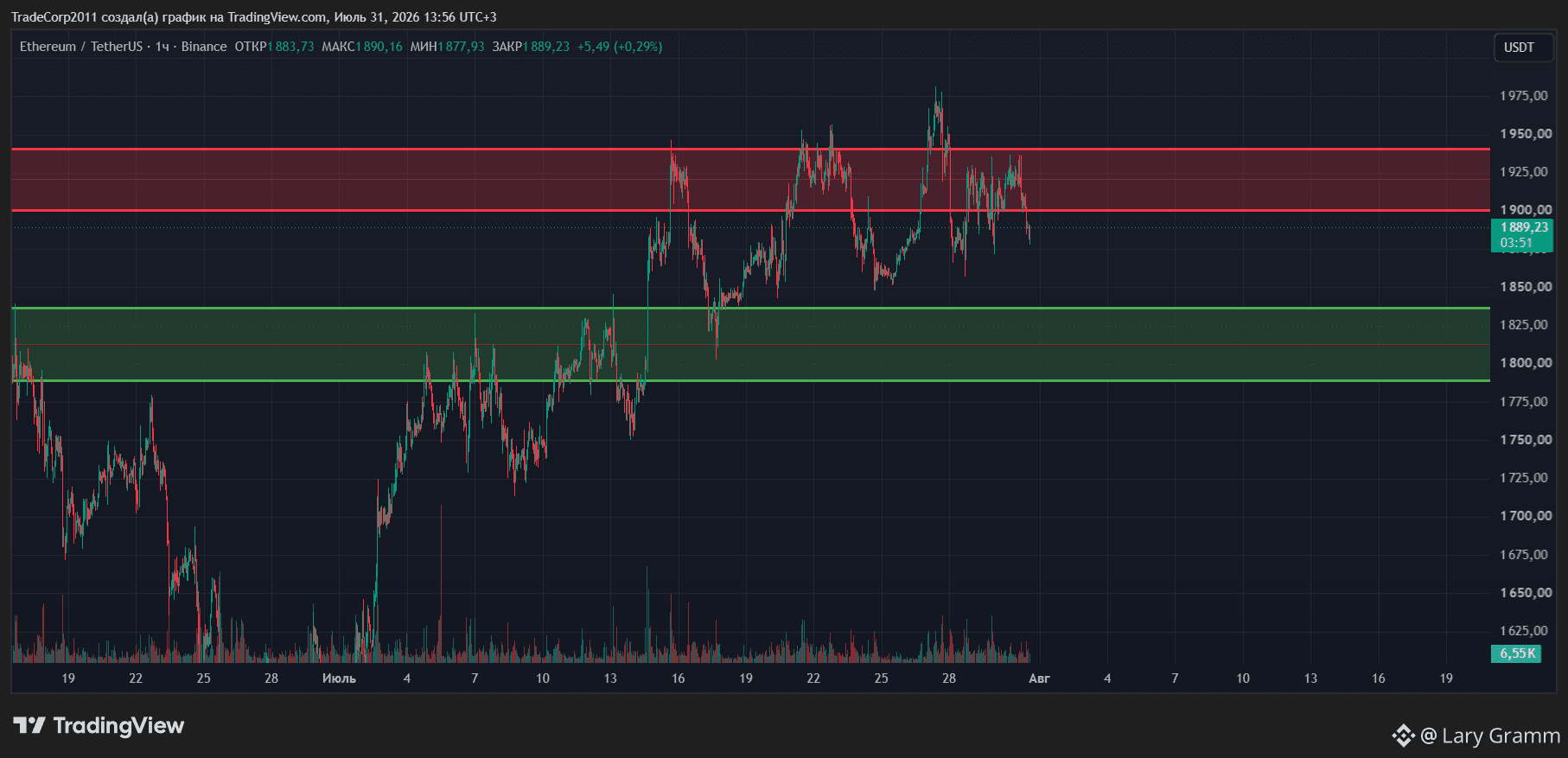Click the 1 800,00 price axis label

click(x=1526, y=363)
